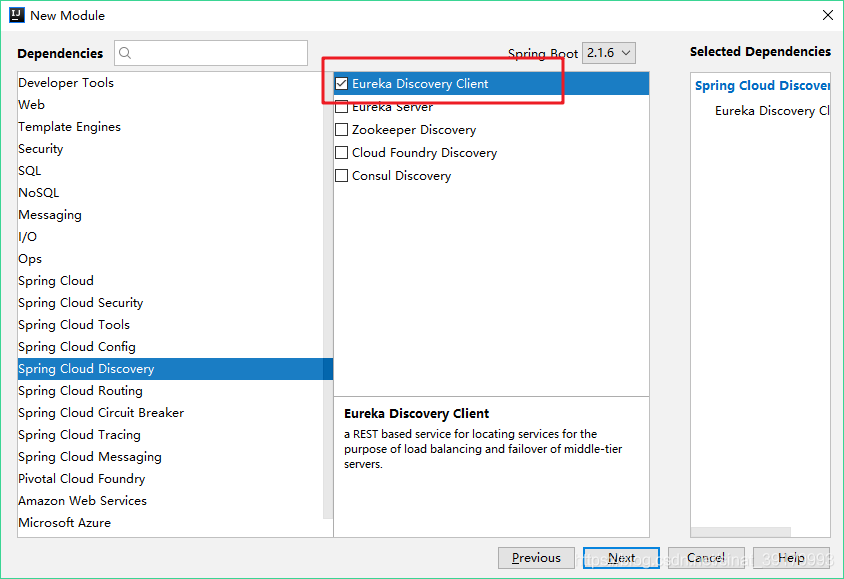Click in the dependencies search field
Image resolution: width=844 pixels, height=579 pixels.
211,53
